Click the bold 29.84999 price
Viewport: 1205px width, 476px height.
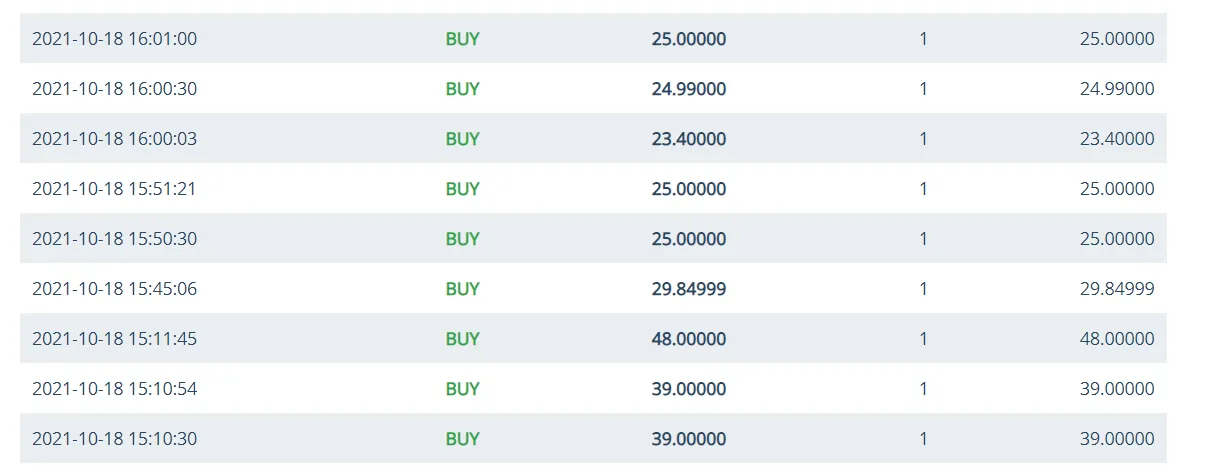point(689,289)
